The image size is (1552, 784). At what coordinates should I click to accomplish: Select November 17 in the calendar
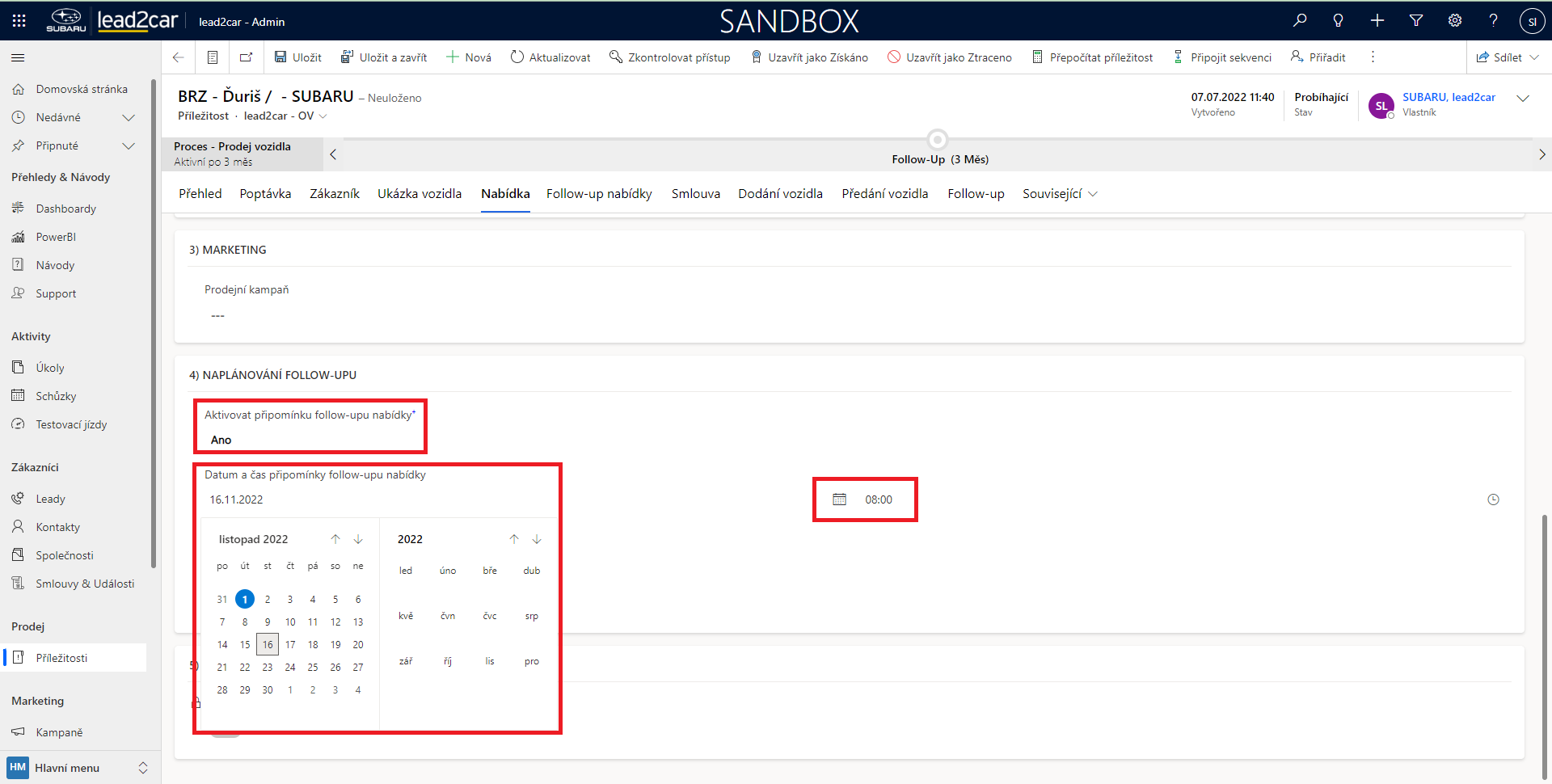pyautogui.click(x=290, y=645)
